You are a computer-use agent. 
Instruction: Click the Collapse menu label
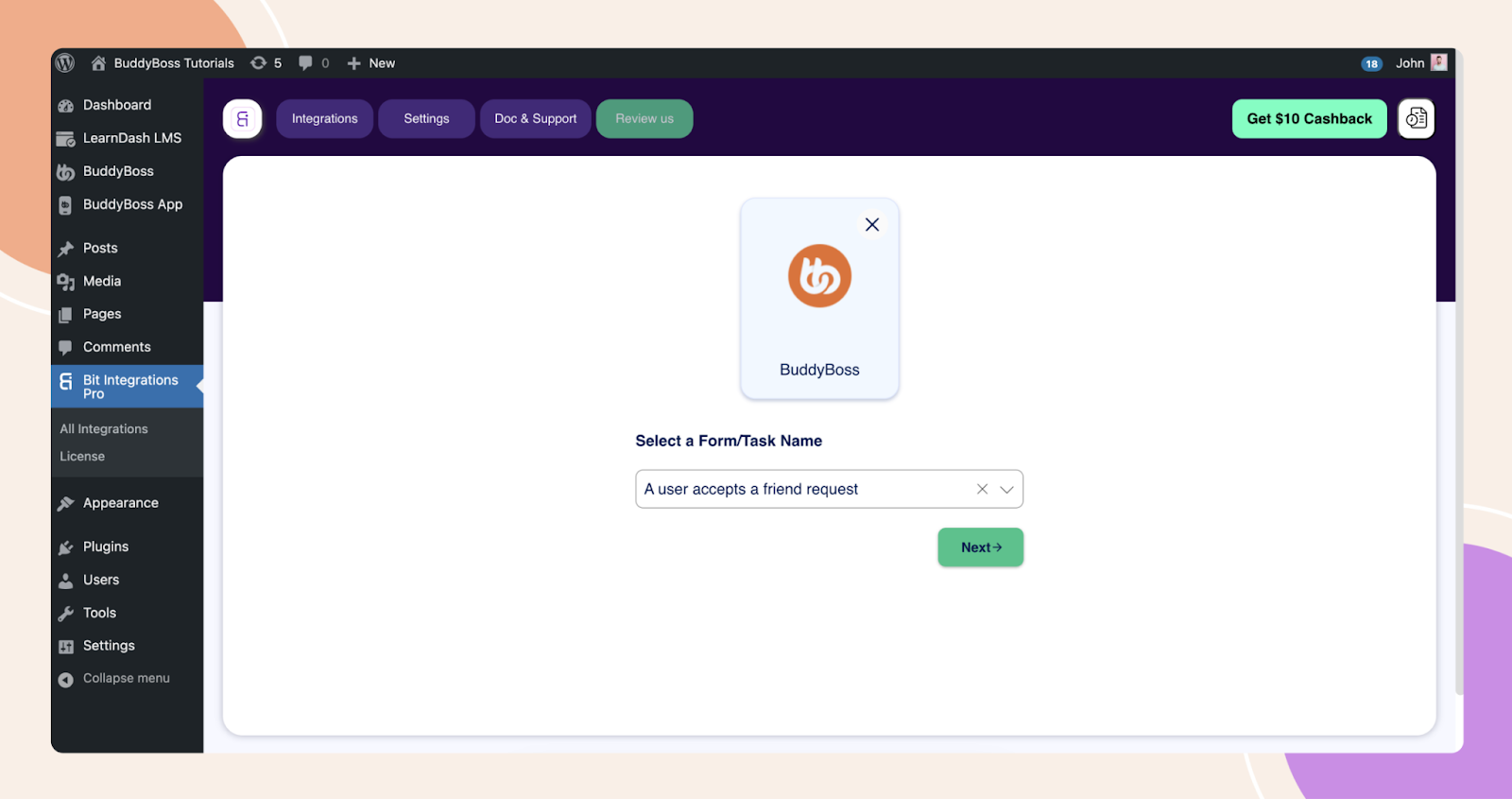click(127, 678)
